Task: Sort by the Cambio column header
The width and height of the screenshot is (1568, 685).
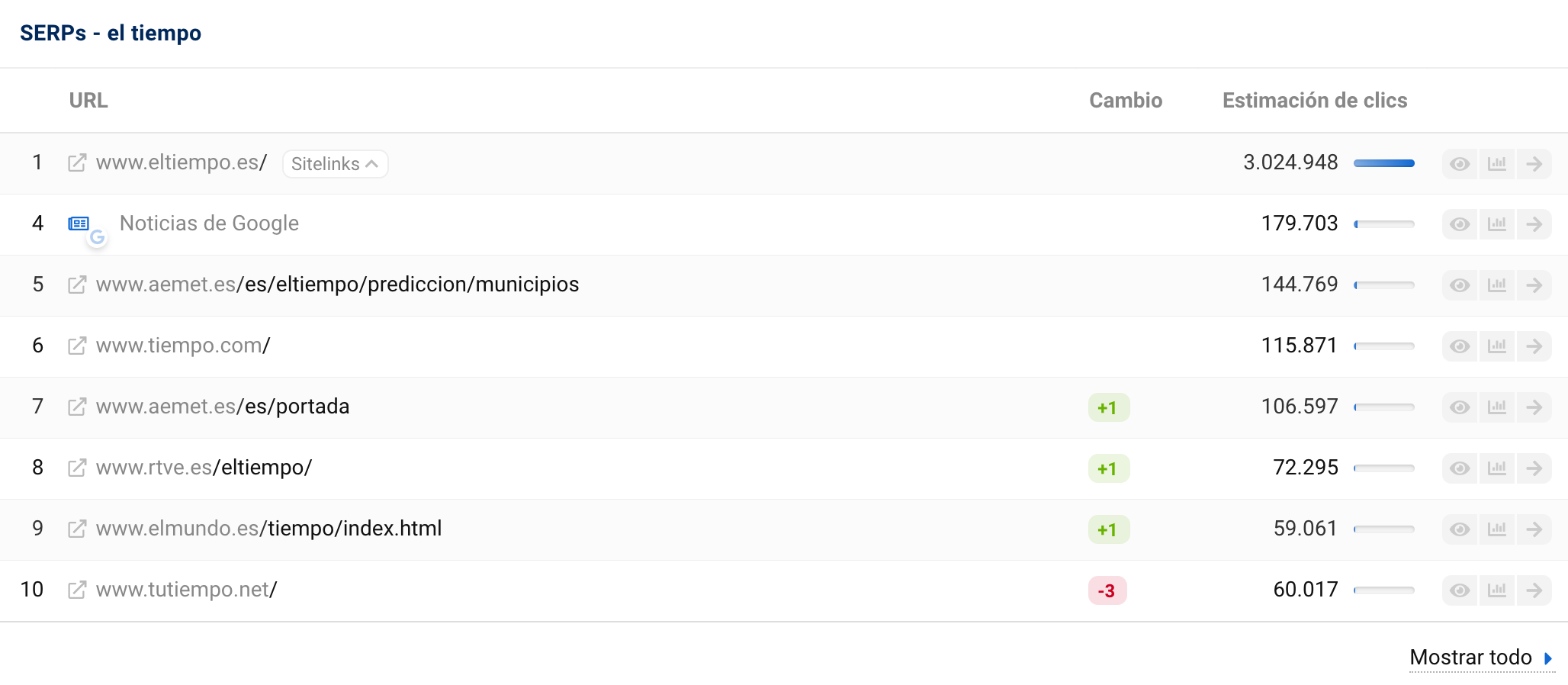Action: click(1125, 101)
